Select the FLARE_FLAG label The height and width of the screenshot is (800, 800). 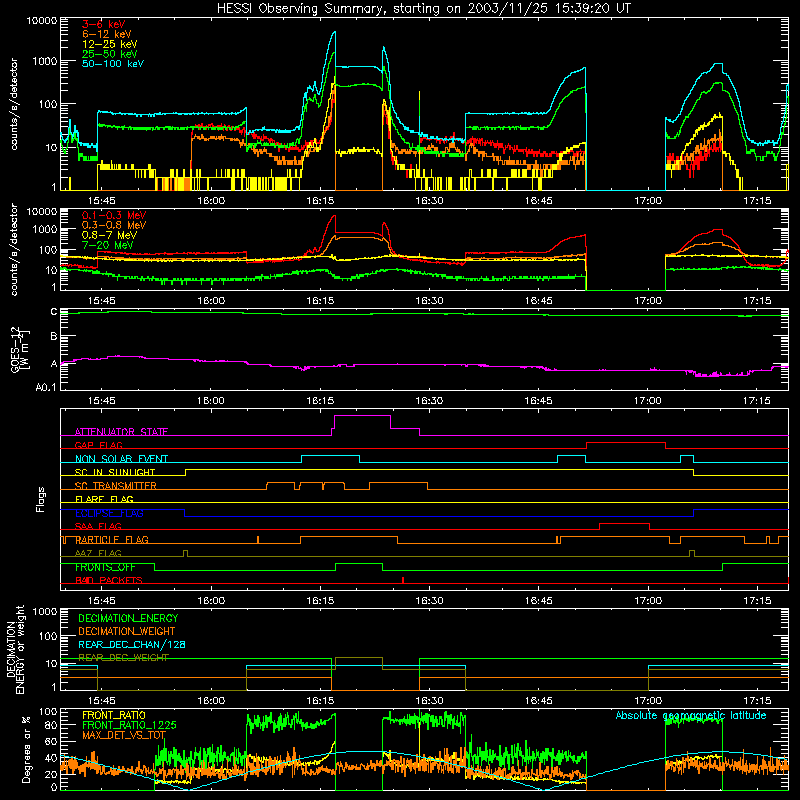coord(104,499)
